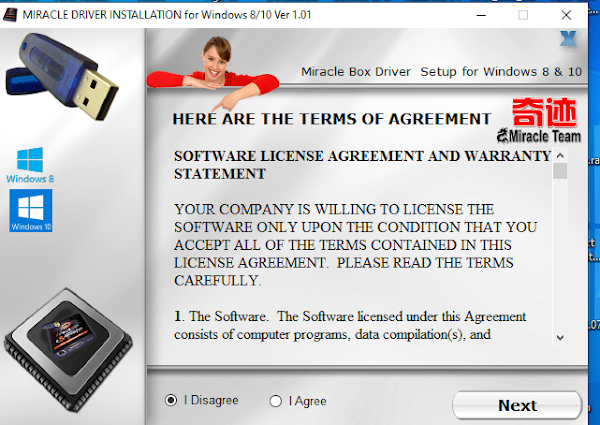Click the empty license scrollbar track
This screenshot has height=425, width=600.
560,255
